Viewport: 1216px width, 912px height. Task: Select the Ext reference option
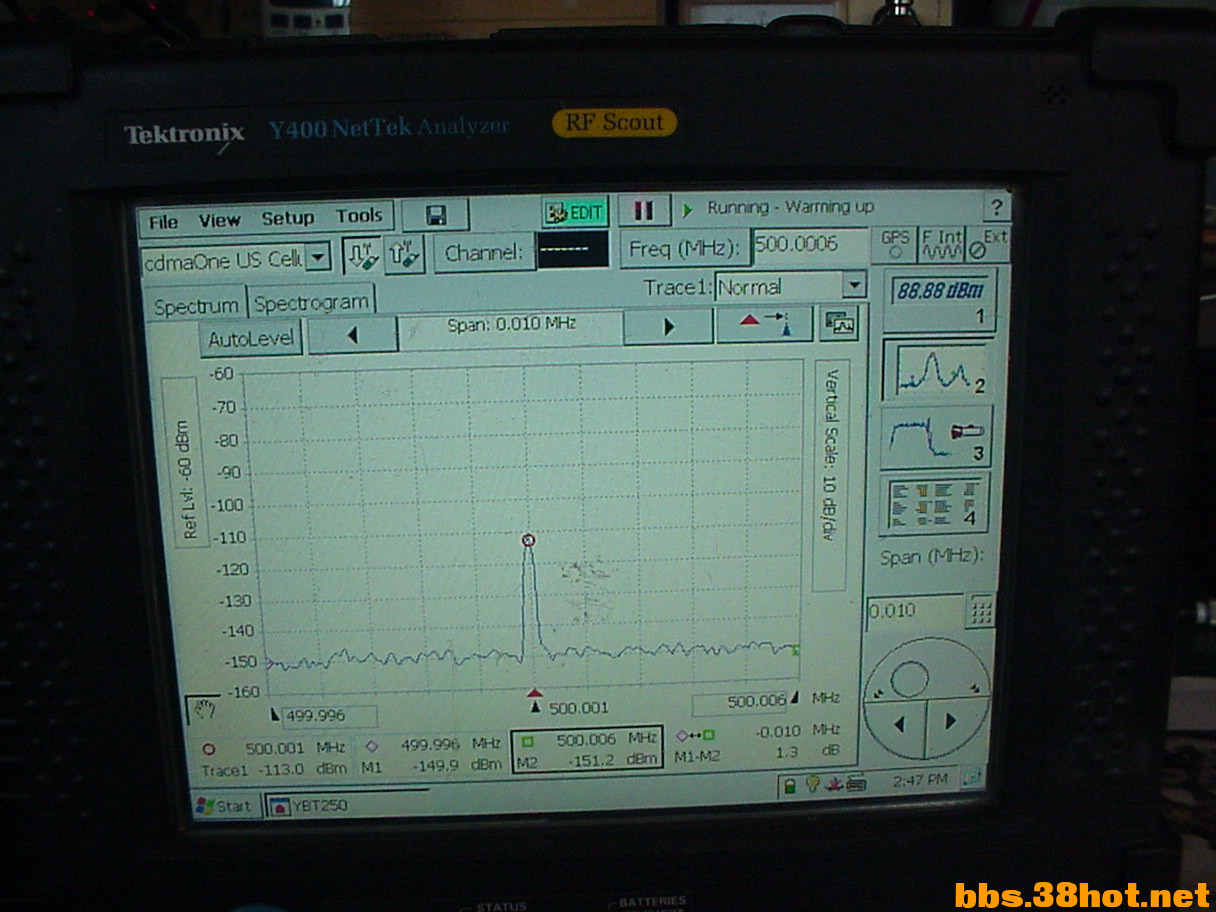pyautogui.click(x=988, y=243)
